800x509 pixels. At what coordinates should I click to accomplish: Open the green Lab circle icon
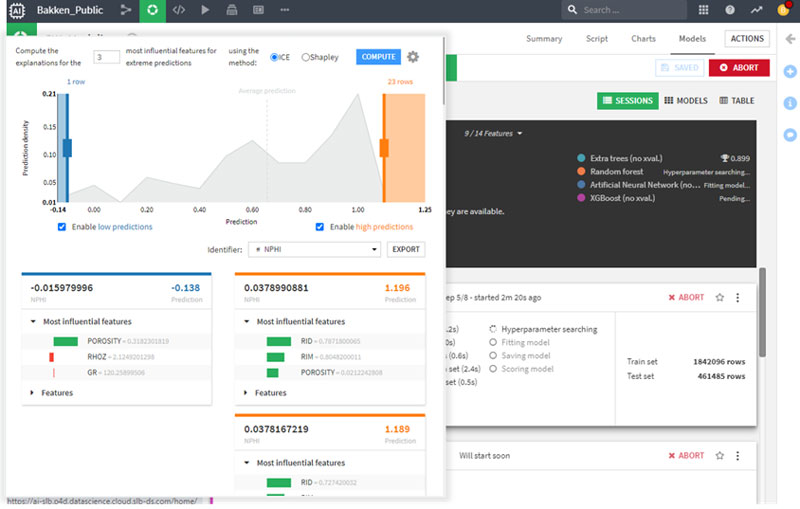(x=152, y=10)
